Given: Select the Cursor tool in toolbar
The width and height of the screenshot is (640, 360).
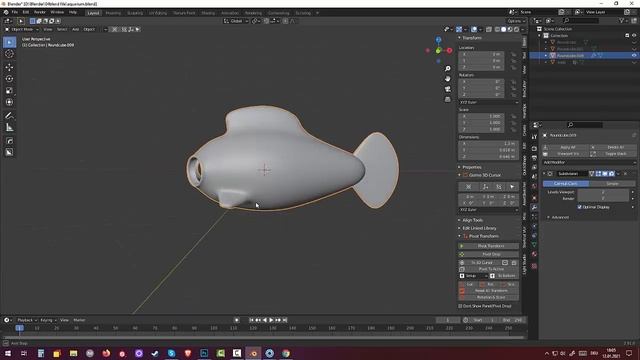Looking at the screenshot, I should (x=9, y=54).
